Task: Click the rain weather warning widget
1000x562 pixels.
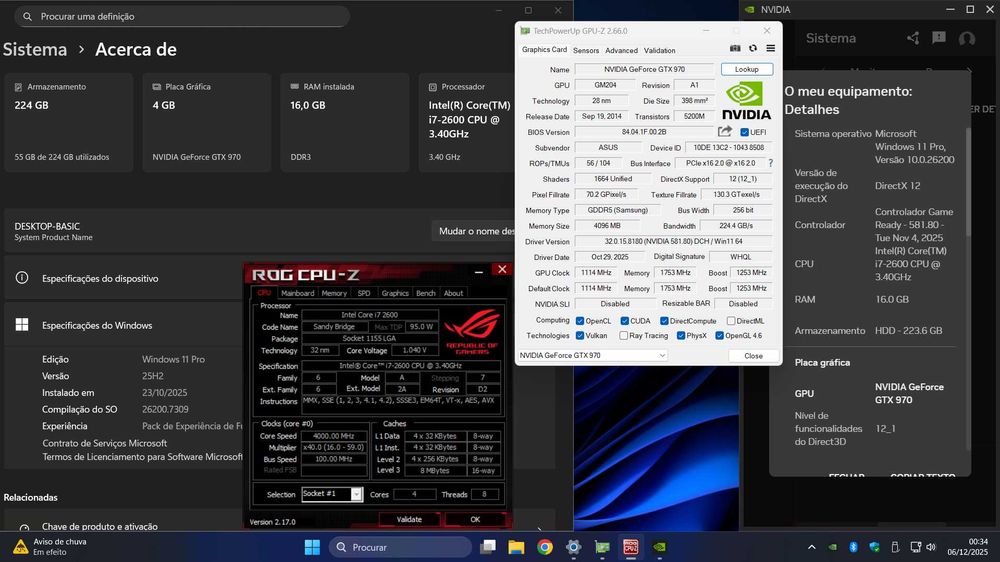Action: coord(50,547)
